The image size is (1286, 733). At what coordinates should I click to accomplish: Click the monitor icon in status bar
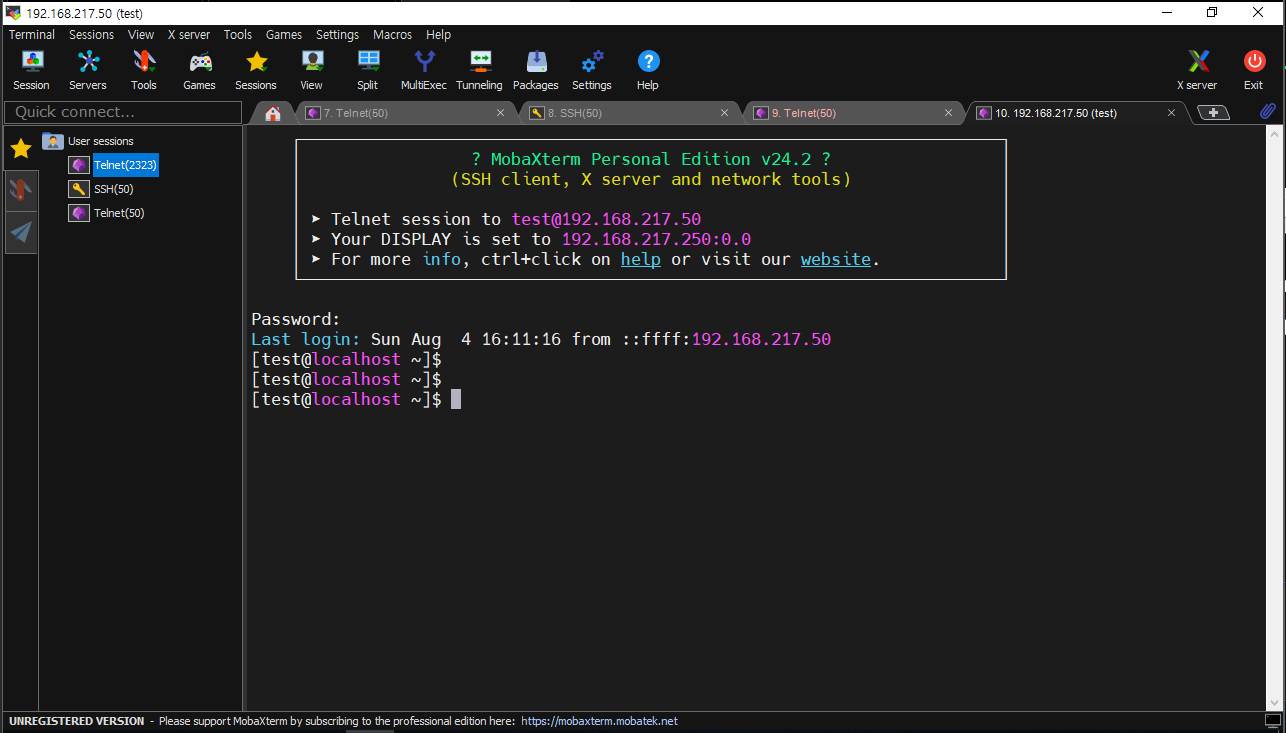point(1272,721)
